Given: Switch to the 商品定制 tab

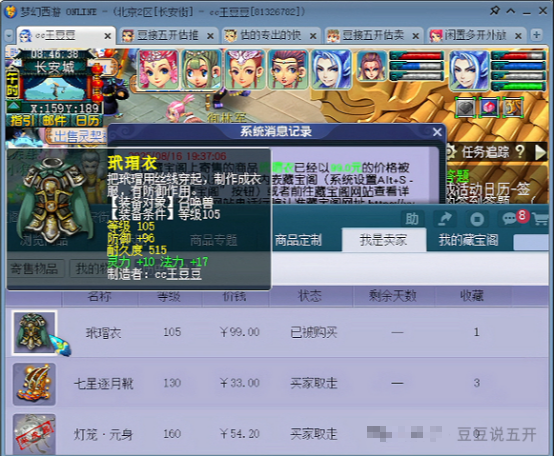Looking at the screenshot, I should [298, 240].
